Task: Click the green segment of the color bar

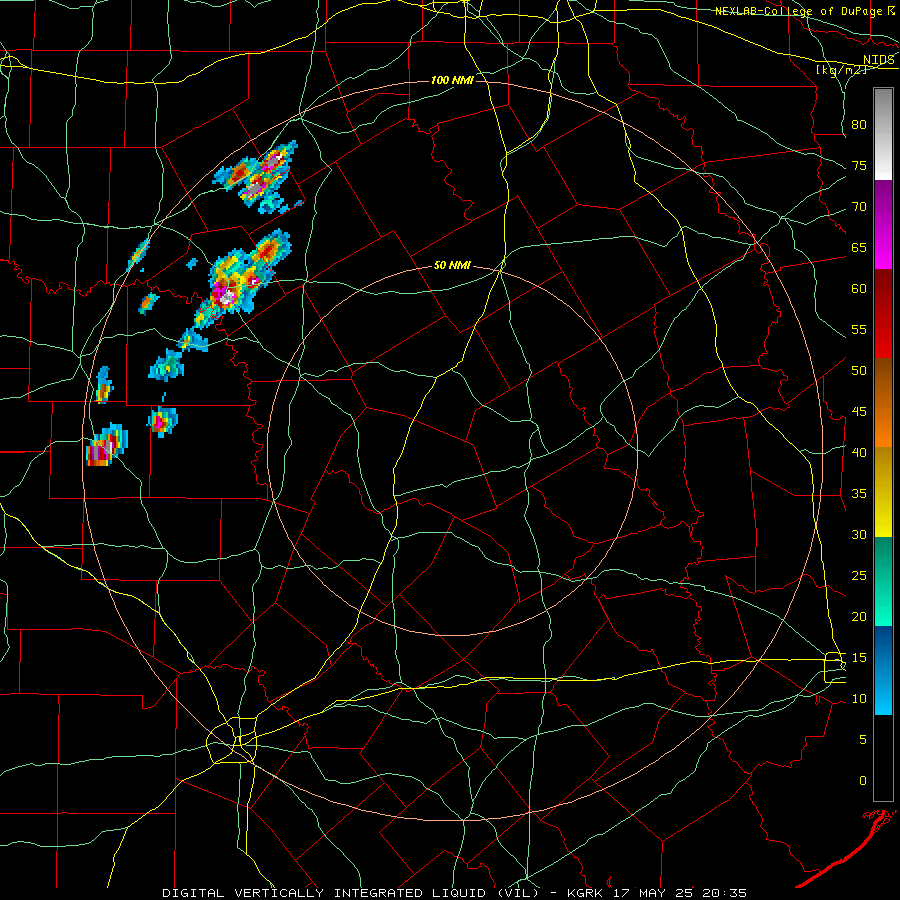Action: tap(883, 581)
